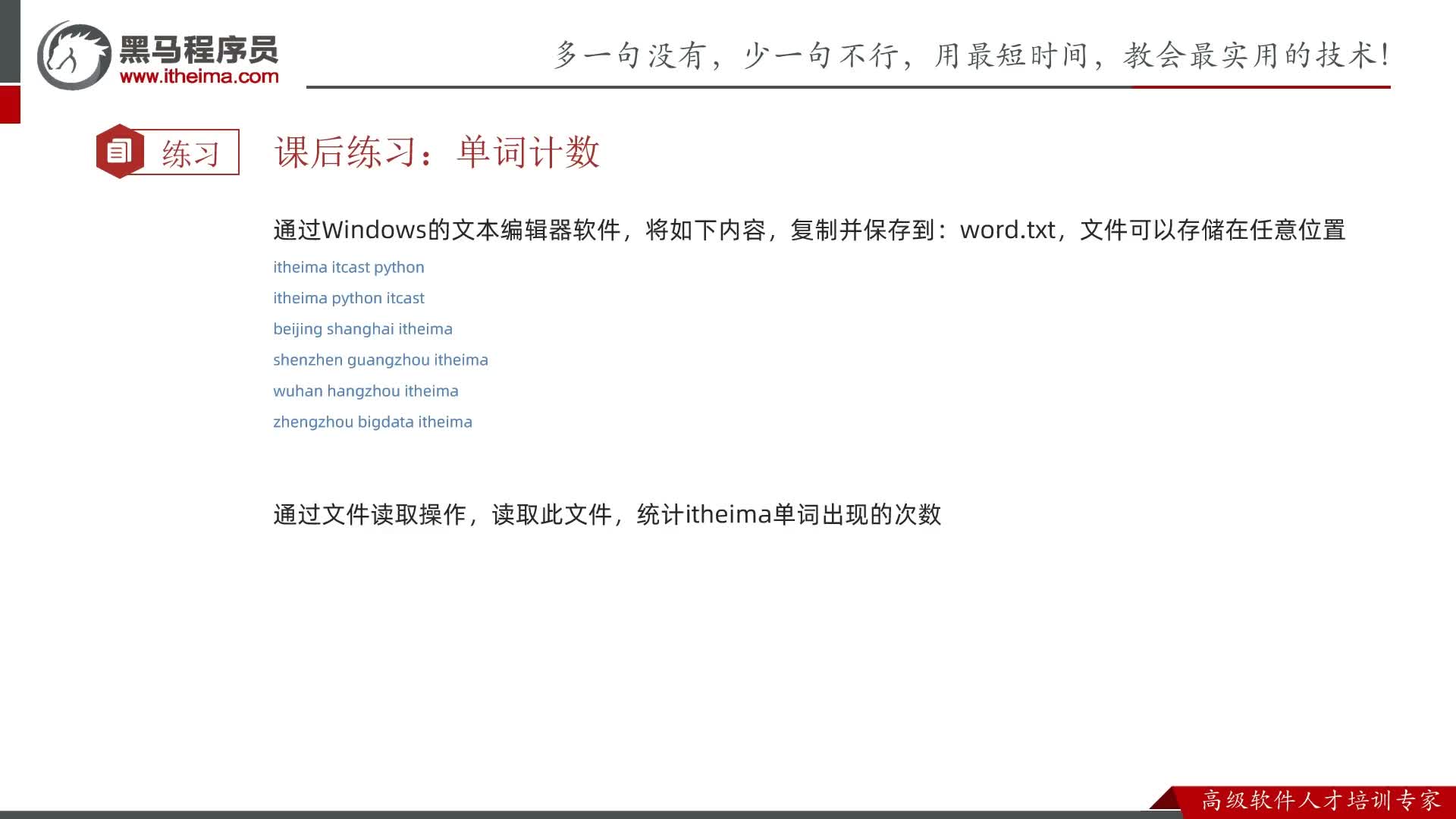The height and width of the screenshot is (819, 1456).
Task: Open the www.itheima.com link
Action: (x=199, y=77)
